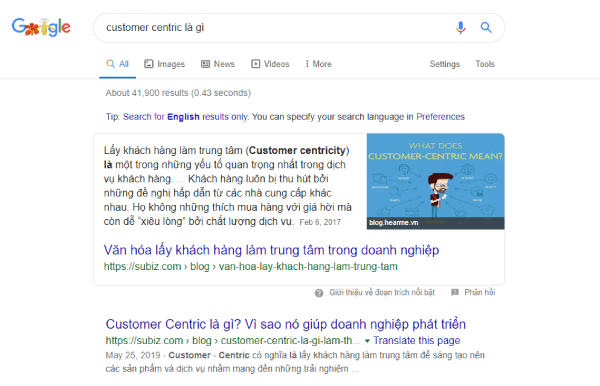Click Translate this page link
Screen dimensions: 600x386
pos(417,340)
